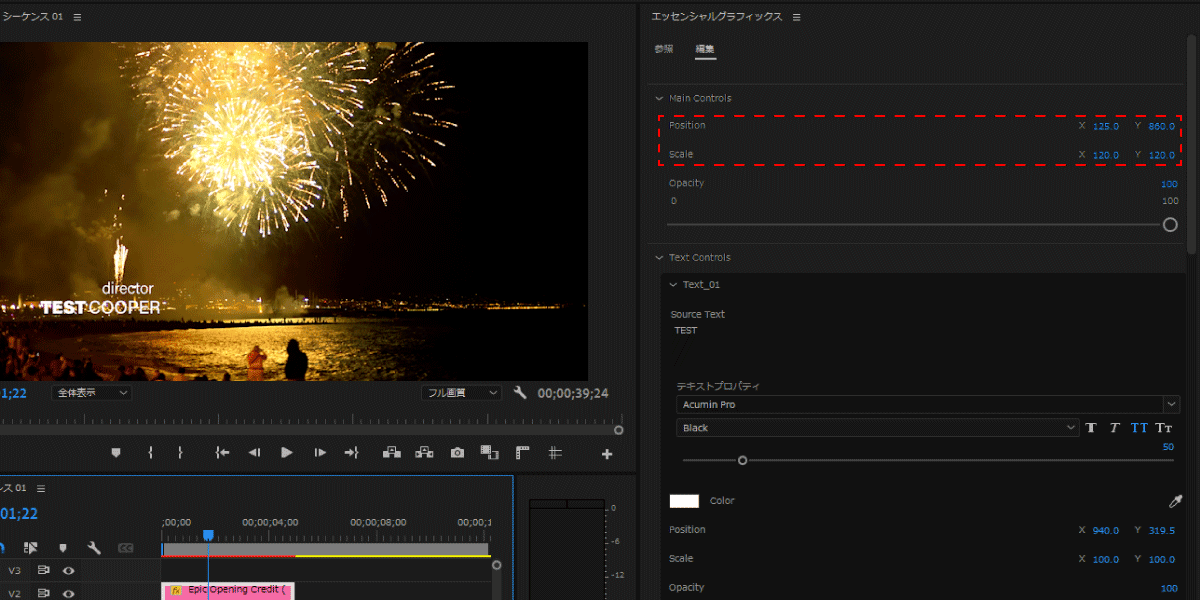Add a marker in the timeline
The height and width of the screenshot is (600, 1200).
[x=62, y=548]
